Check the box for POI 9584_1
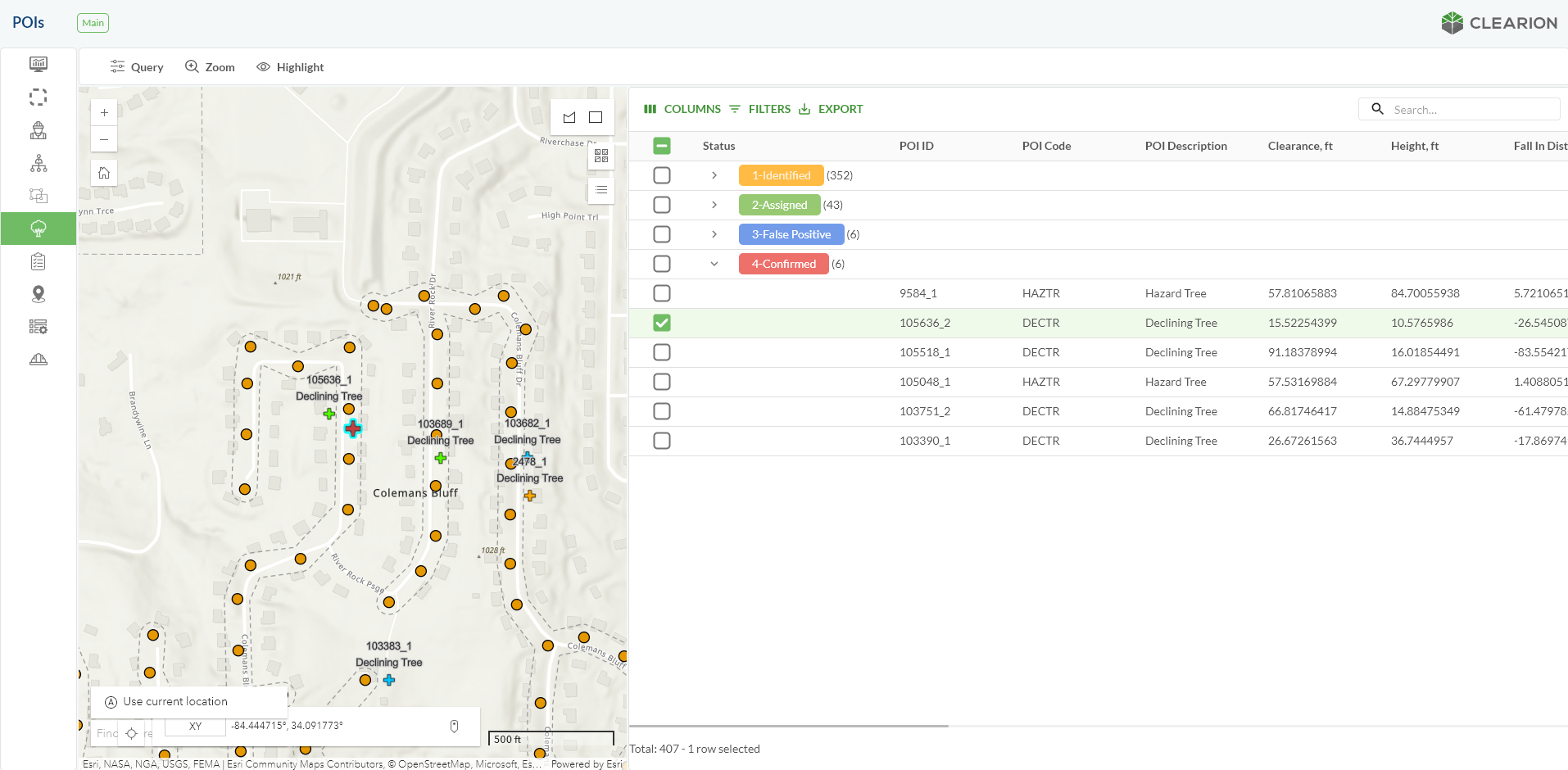 (x=662, y=293)
